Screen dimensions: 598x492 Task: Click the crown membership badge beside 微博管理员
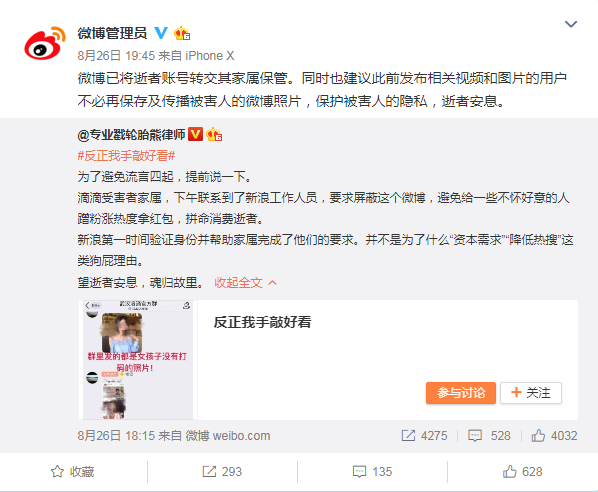click(182, 34)
